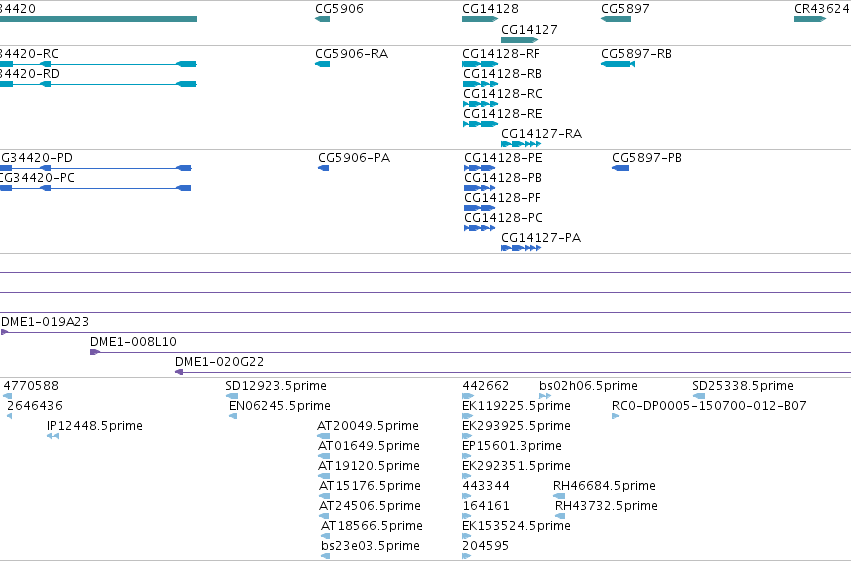Select EST AT01649.5prime
Viewport: 851px width, 561px height.
click(323, 456)
